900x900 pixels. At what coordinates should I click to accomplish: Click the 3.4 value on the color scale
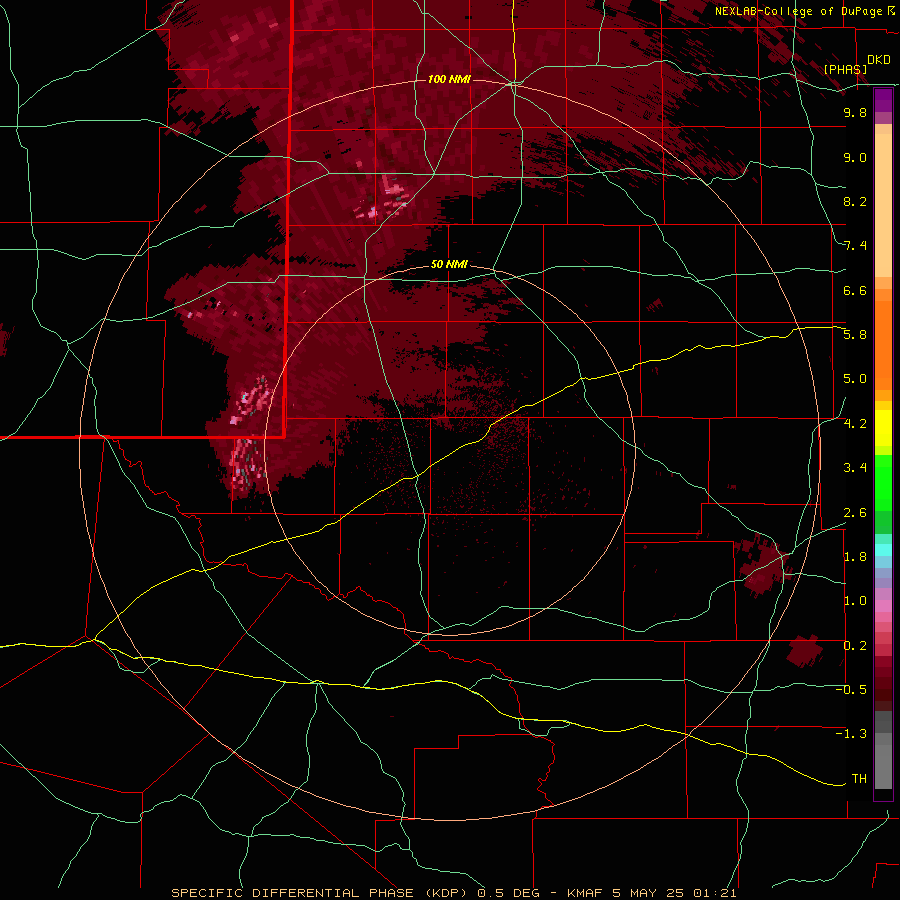pos(855,468)
